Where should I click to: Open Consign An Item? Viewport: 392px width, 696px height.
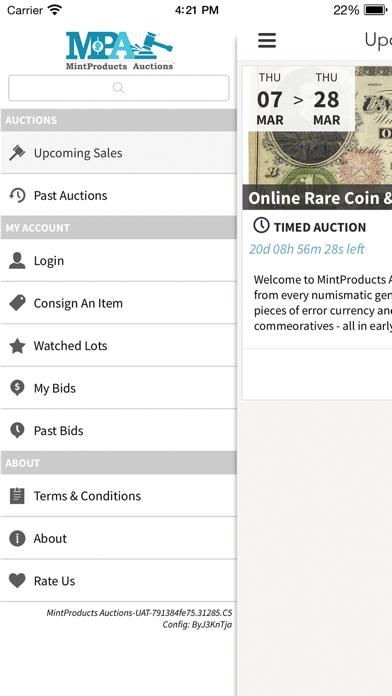(119, 303)
